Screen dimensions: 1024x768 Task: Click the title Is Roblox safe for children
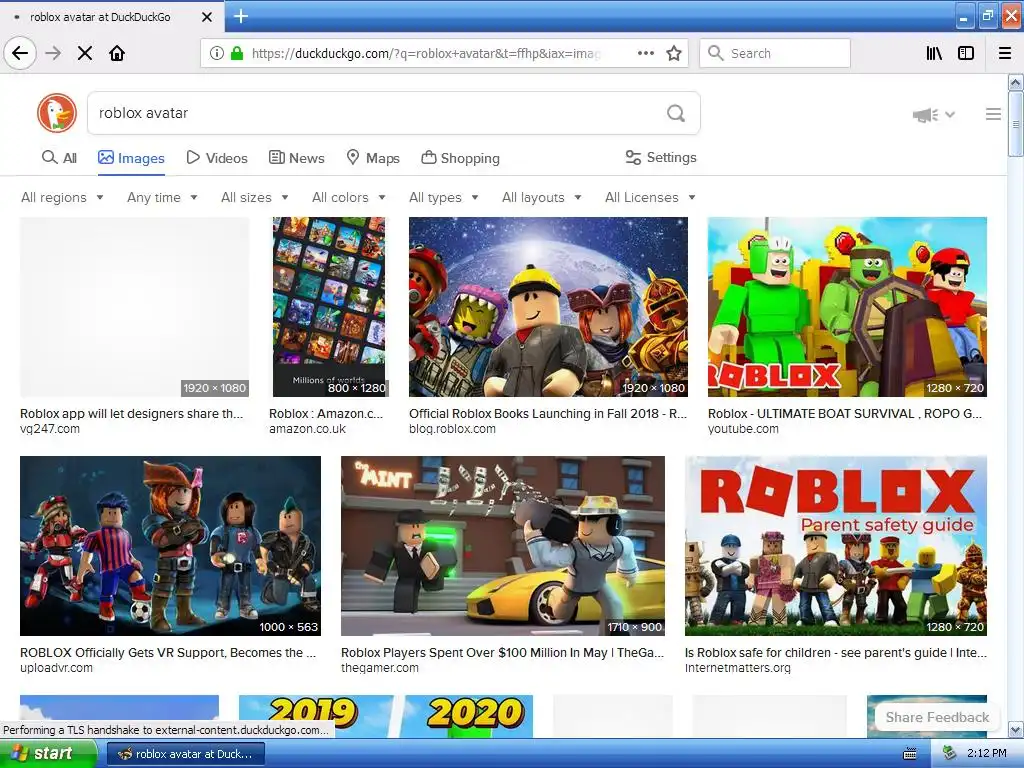[x=836, y=652]
